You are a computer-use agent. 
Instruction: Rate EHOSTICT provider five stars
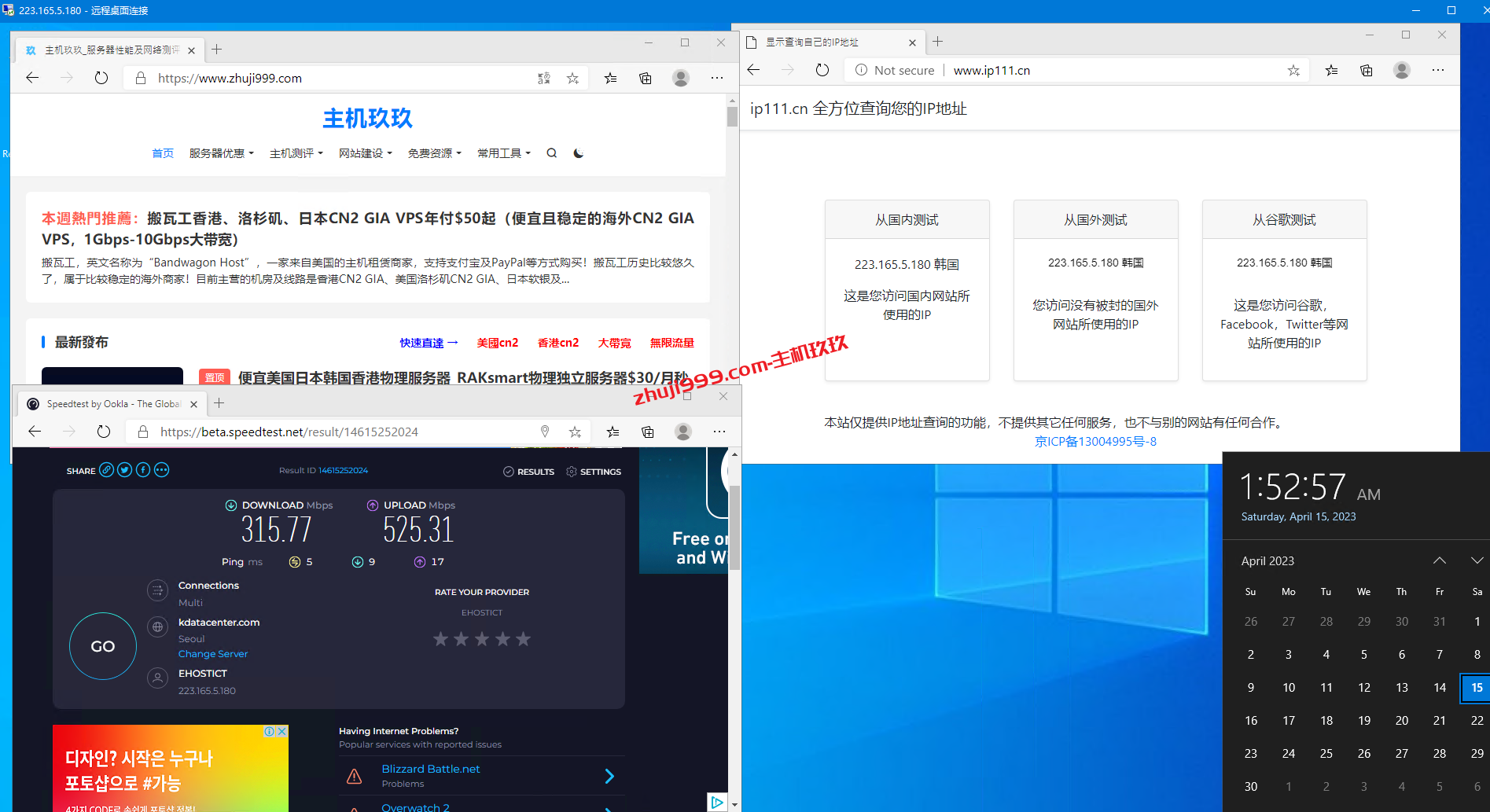click(523, 639)
